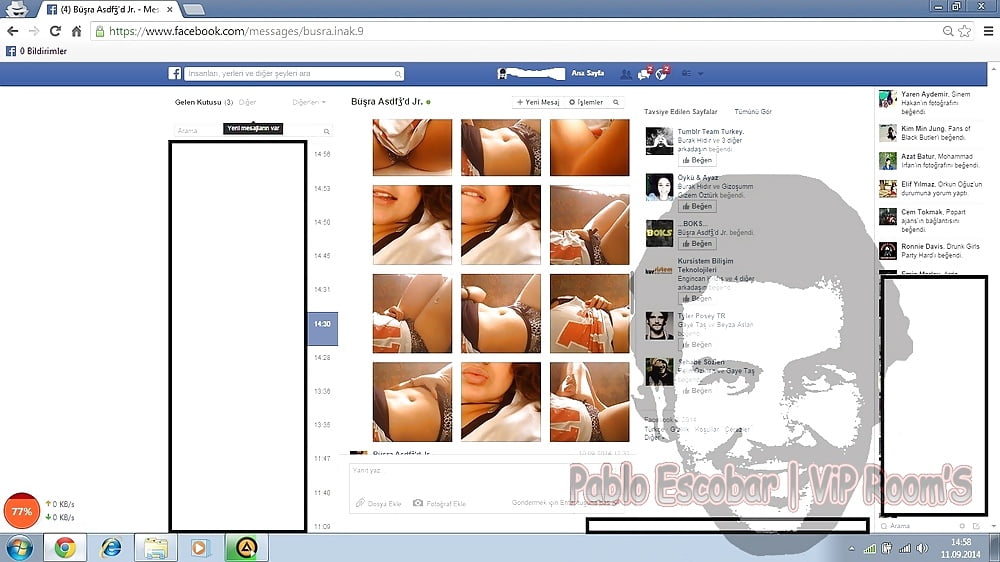Click Tümünü Gör link

coord(753,112)
